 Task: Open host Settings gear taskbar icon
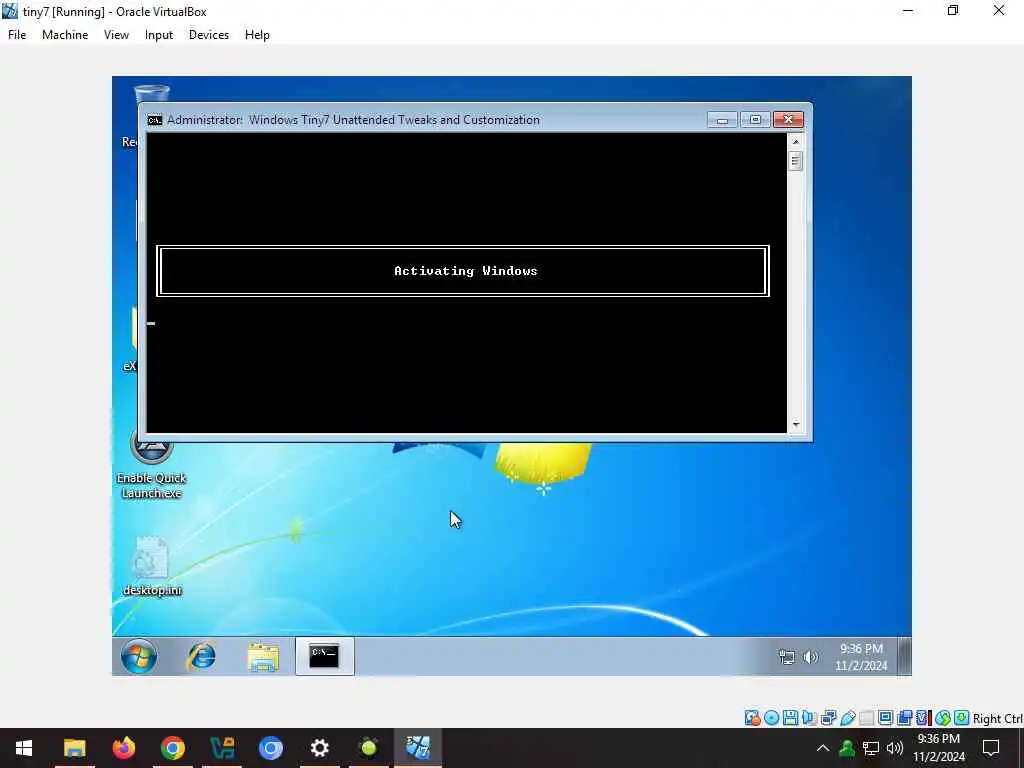319,748
